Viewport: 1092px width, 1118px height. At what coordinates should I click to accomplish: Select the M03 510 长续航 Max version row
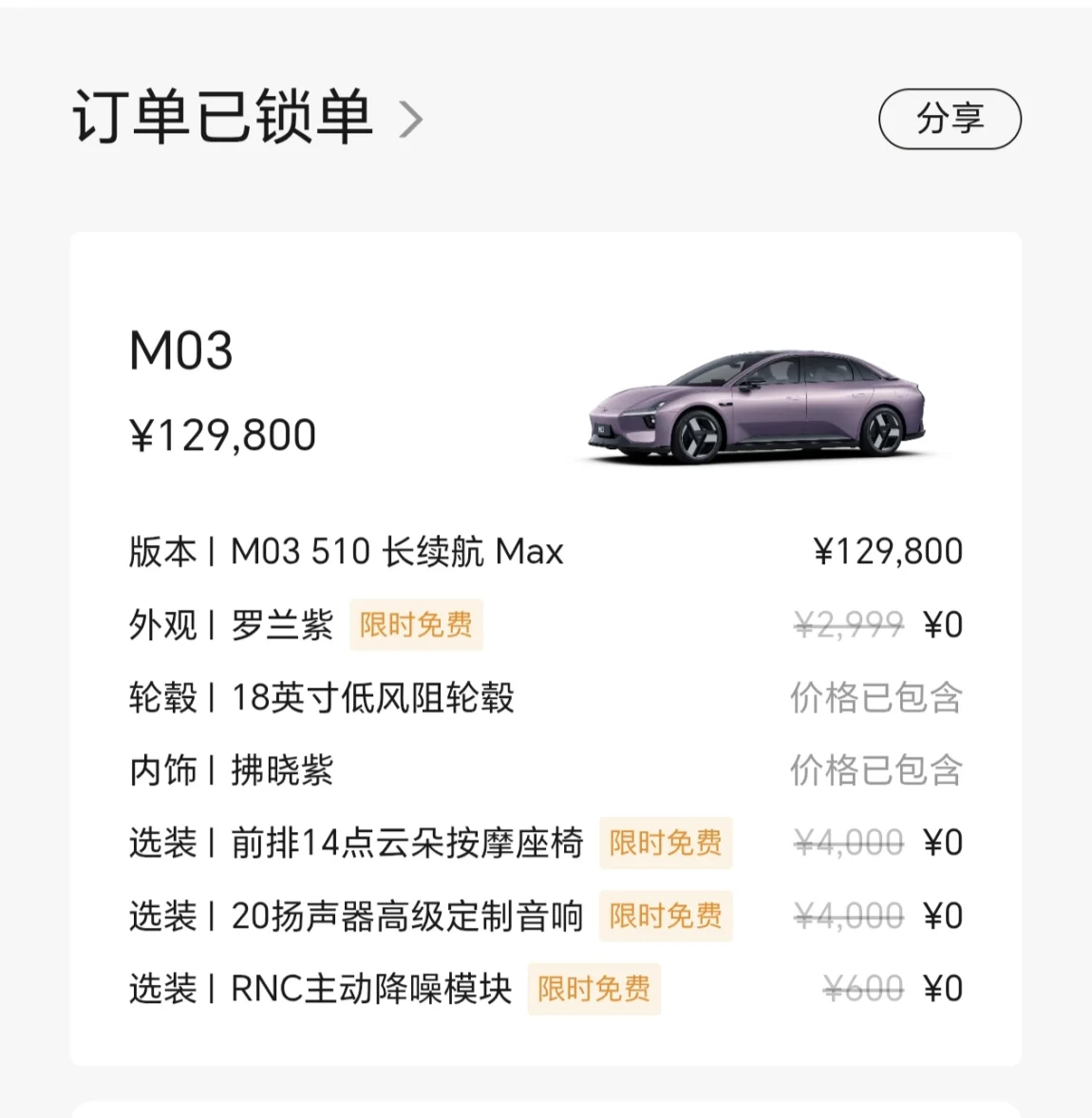397,552
